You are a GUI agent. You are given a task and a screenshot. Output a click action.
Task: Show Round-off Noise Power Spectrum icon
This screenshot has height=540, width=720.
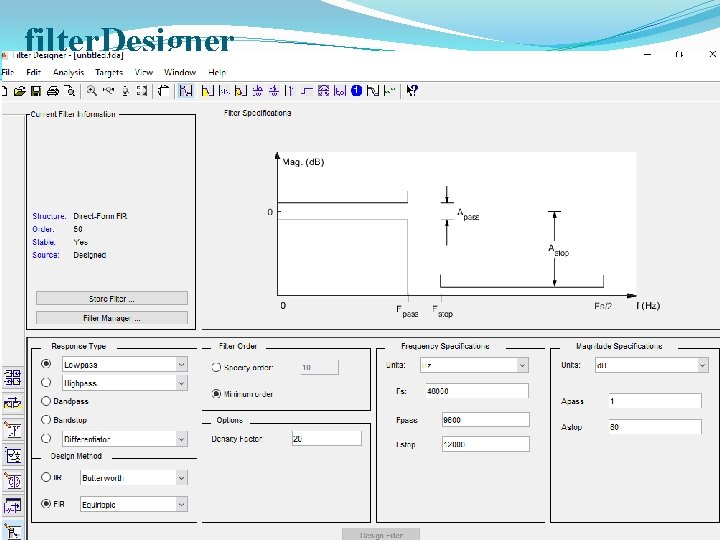389,91
